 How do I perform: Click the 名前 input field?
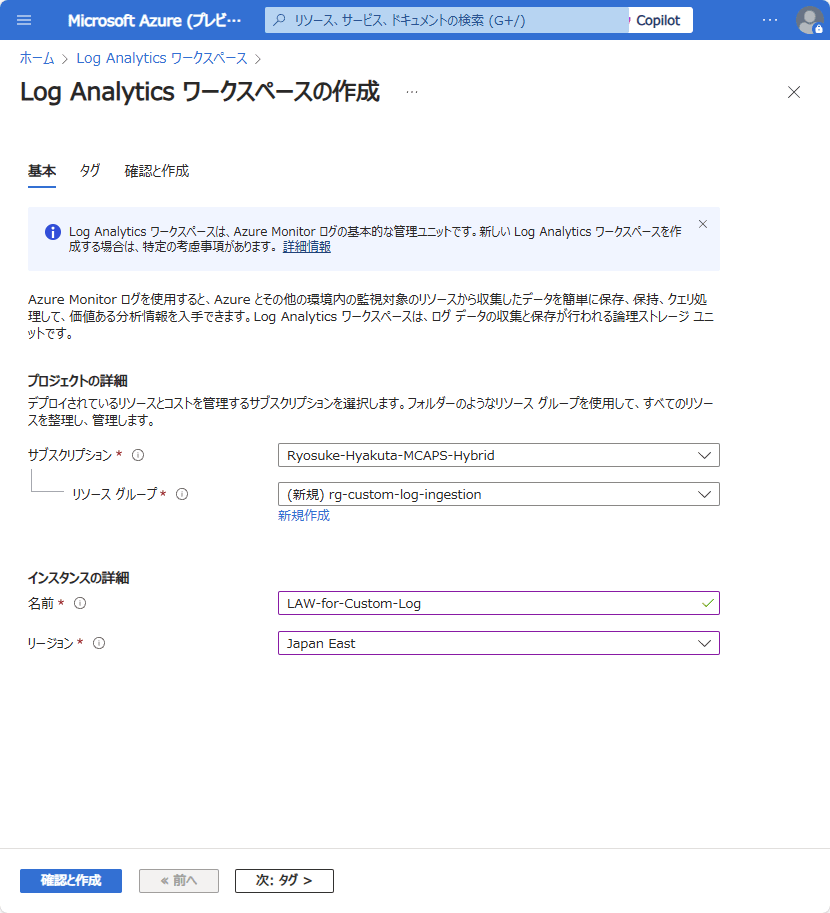[x=499, y=603]
